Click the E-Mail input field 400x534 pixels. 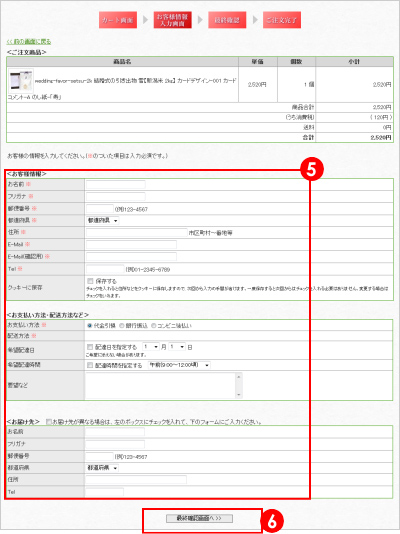(131, 245)
